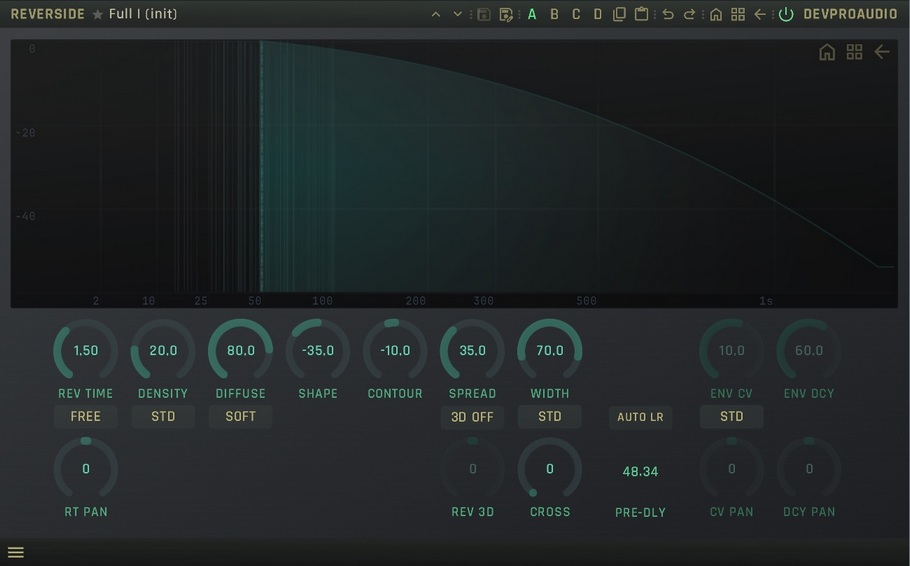Click the paste clipboard icon
The height and width of the screenshot is (566, 910).
pyautogui.click(x=641, y=14)
